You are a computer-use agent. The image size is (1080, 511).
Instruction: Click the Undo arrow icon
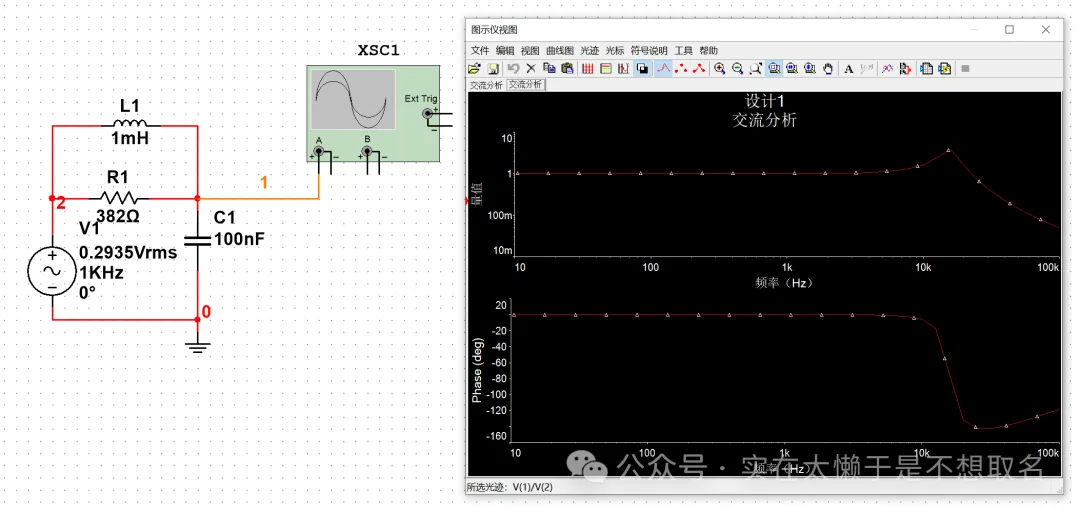coord(513,68)
